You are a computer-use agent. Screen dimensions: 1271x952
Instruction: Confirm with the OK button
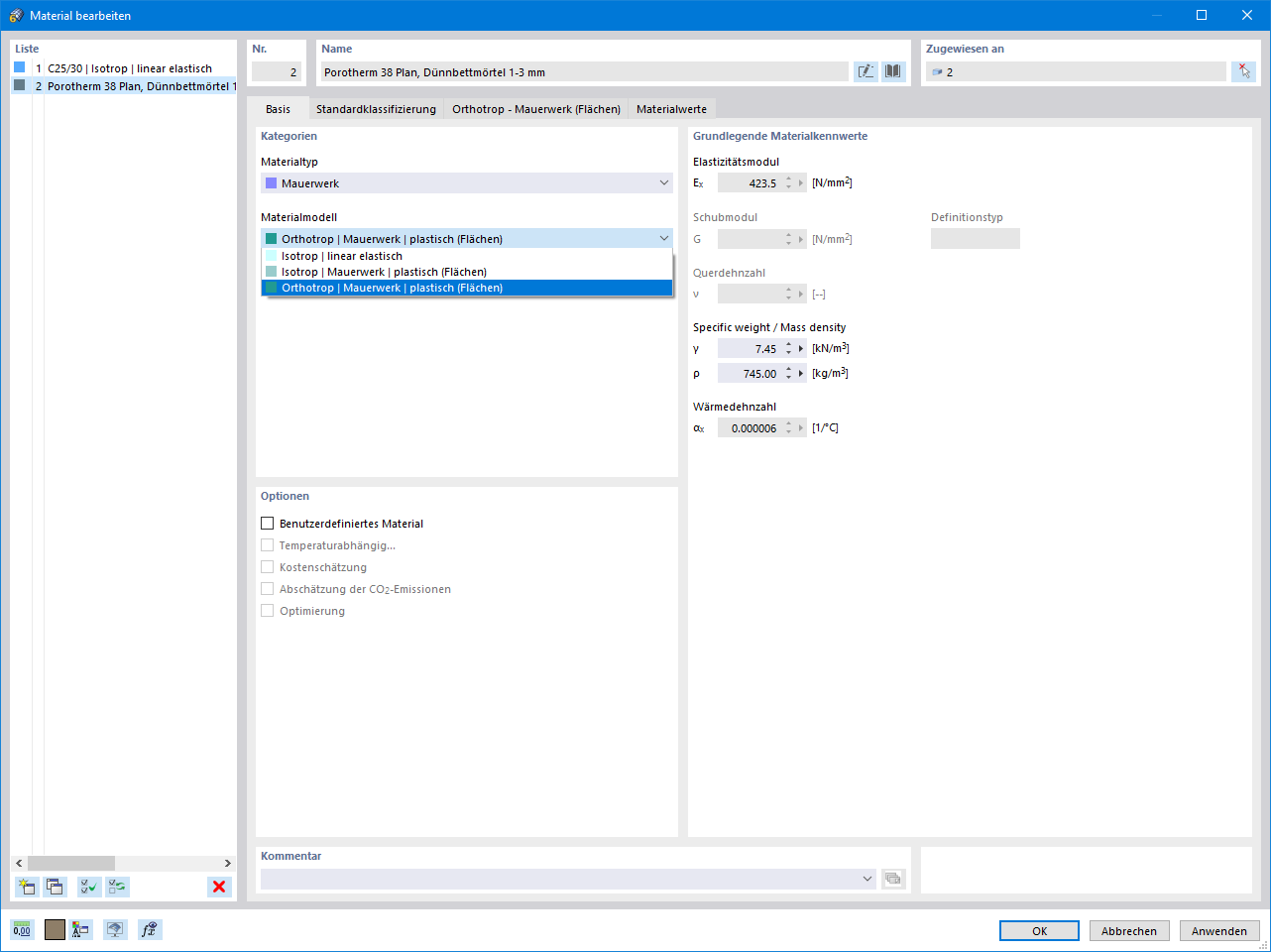coord(1039,931)
